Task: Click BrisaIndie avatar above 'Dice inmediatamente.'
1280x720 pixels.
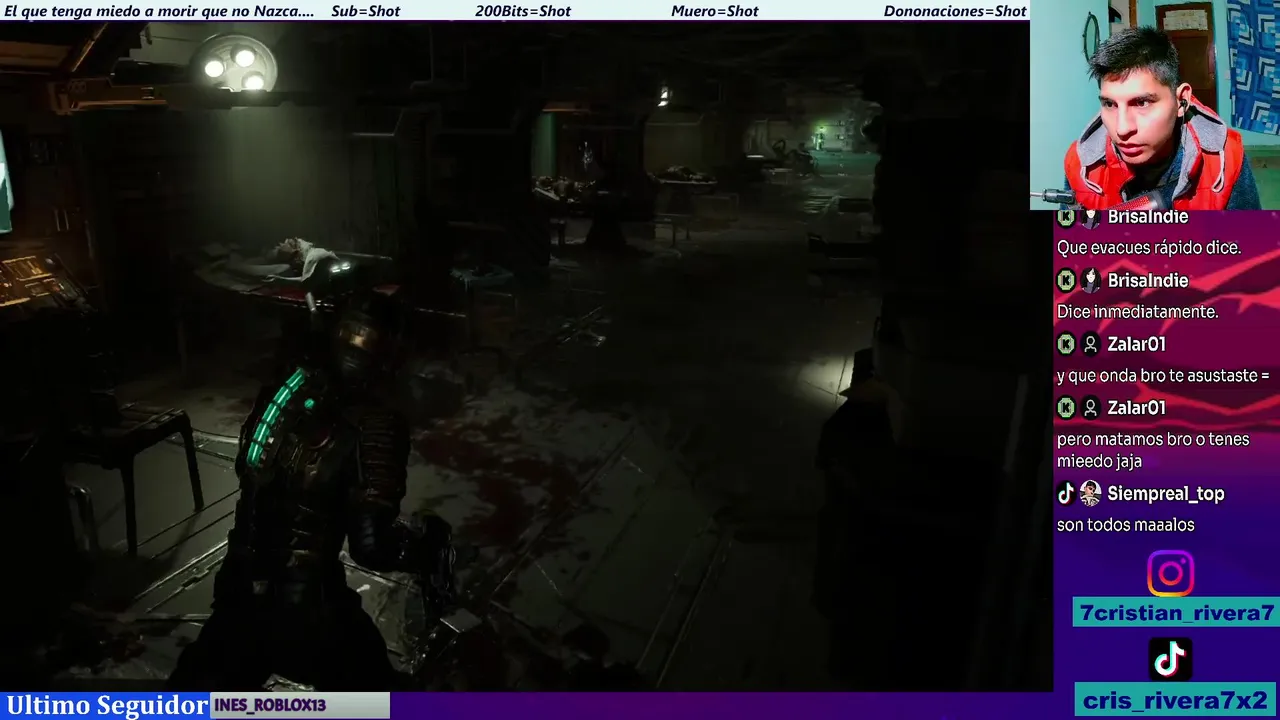Action: [x=1090, y=280]
